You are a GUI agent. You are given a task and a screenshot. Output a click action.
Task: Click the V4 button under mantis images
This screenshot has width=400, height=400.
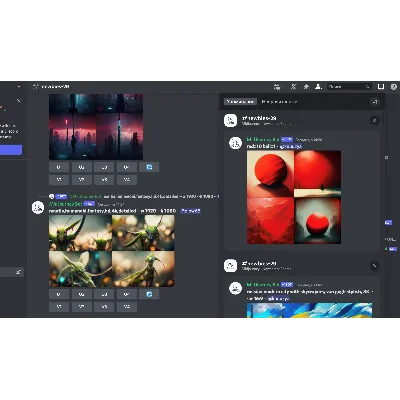click(x=127, y=307)
